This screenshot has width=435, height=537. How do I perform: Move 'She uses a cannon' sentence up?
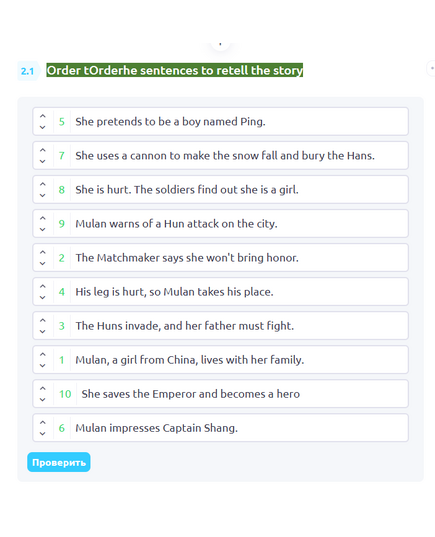(x=42, y=150)
